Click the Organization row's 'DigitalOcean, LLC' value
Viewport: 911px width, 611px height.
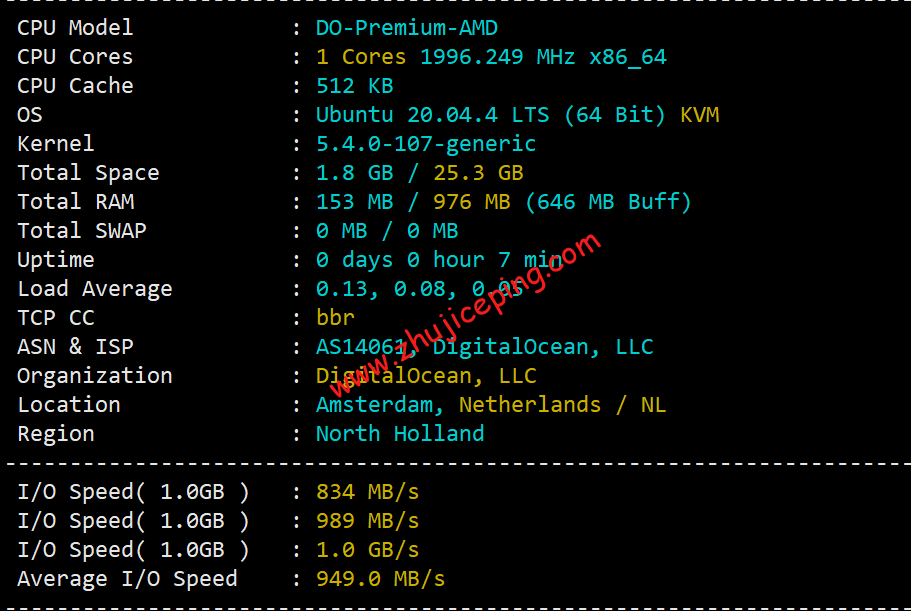tap(426, 376)
